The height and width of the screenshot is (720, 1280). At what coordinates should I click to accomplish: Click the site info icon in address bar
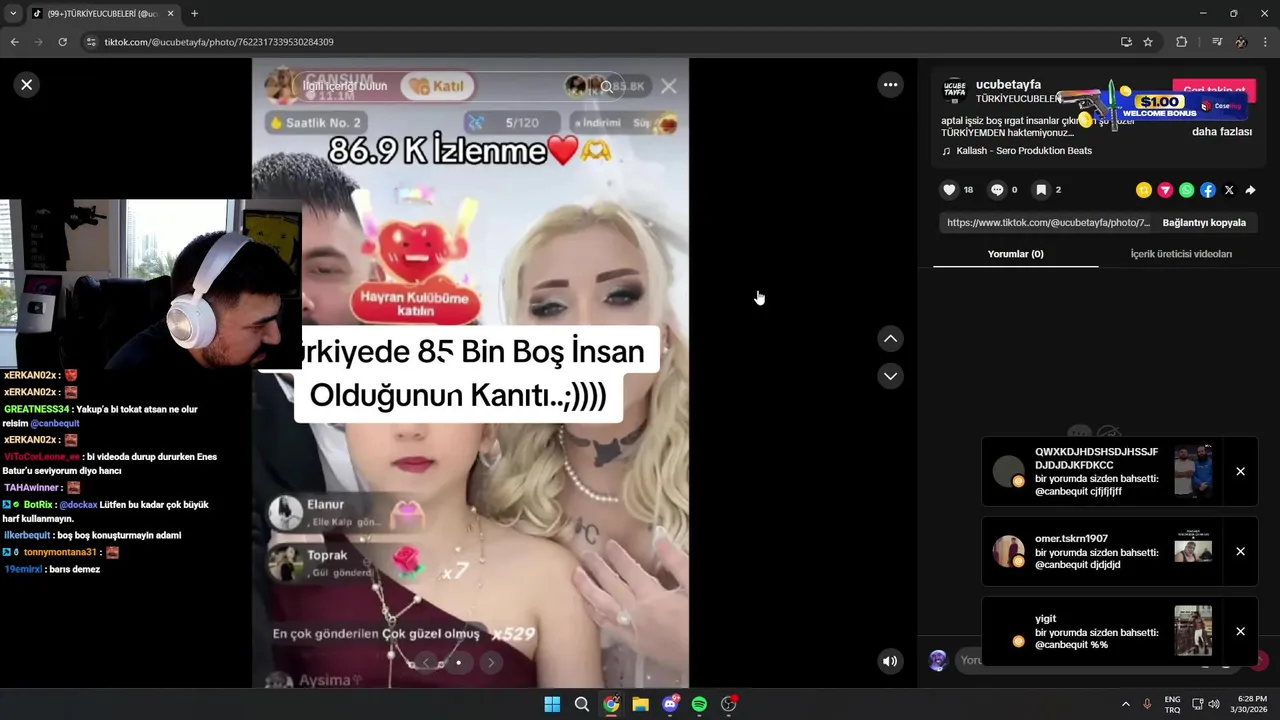coord(91,42)
